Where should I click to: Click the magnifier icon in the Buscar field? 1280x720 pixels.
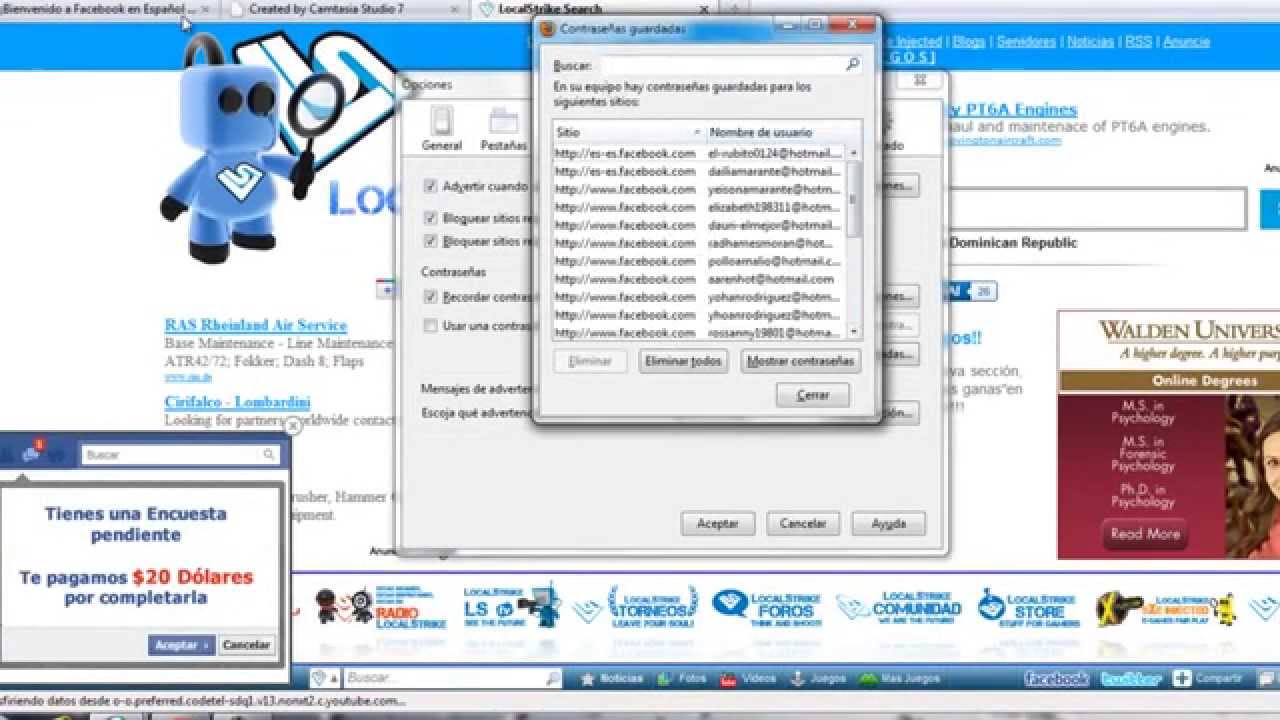point(852,64)
